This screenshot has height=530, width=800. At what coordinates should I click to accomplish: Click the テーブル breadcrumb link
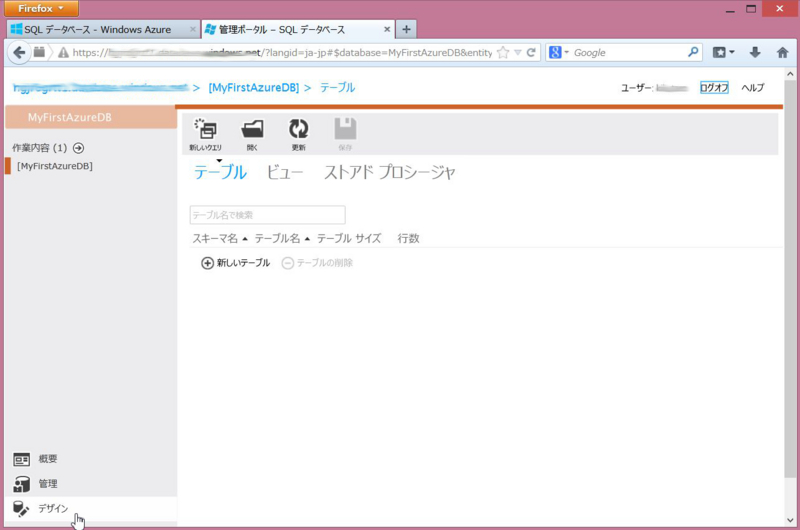point(337,88)
